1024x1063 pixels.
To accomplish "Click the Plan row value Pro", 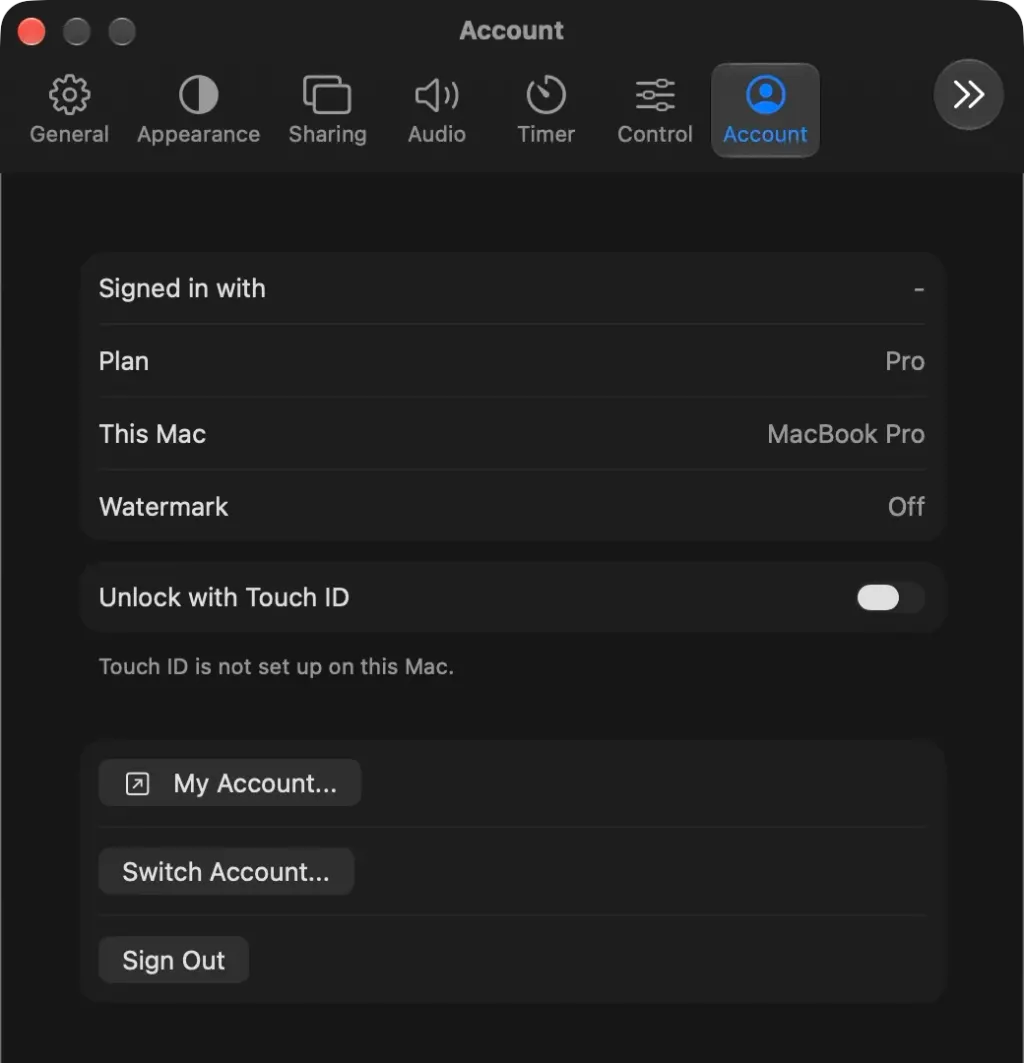I will pyautogui.click(x=905, y=361).
